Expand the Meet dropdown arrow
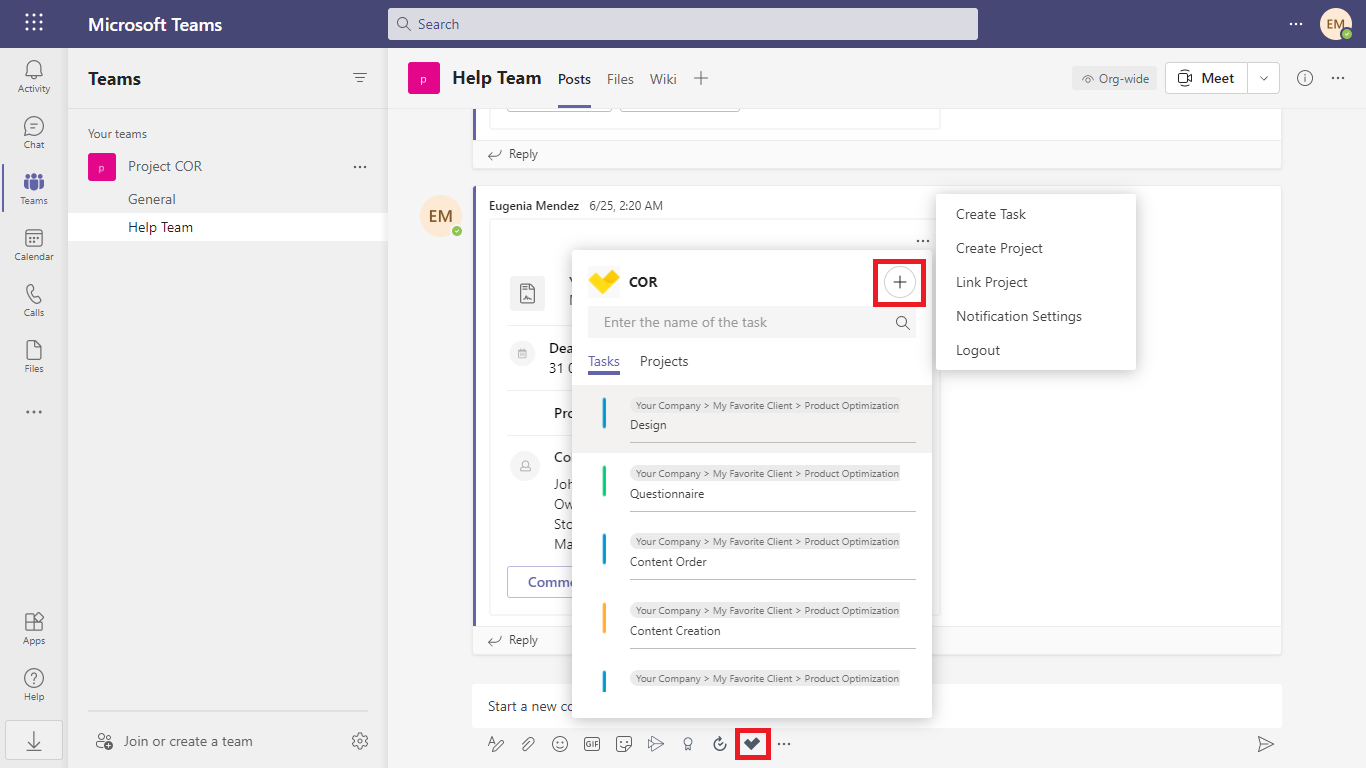Screen dimensions: 1366x768 (1264, 78)
